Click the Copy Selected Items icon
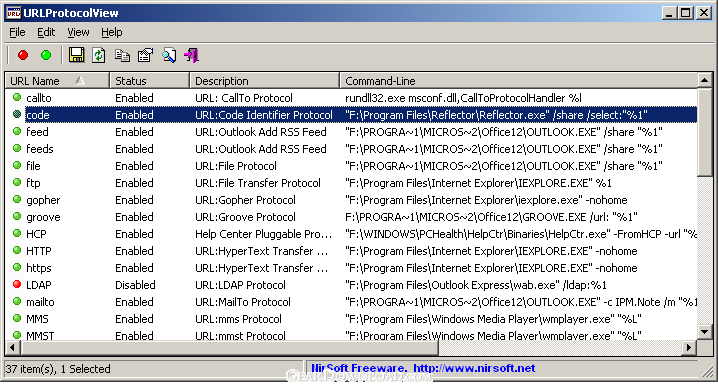The image size is (718, 384). (122, 55)
